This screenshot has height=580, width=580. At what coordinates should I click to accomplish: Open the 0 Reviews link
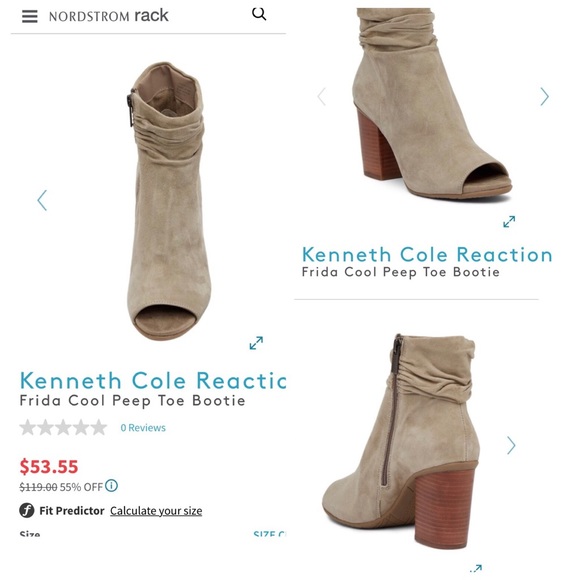pyautogui.click(x=143, y=428)
